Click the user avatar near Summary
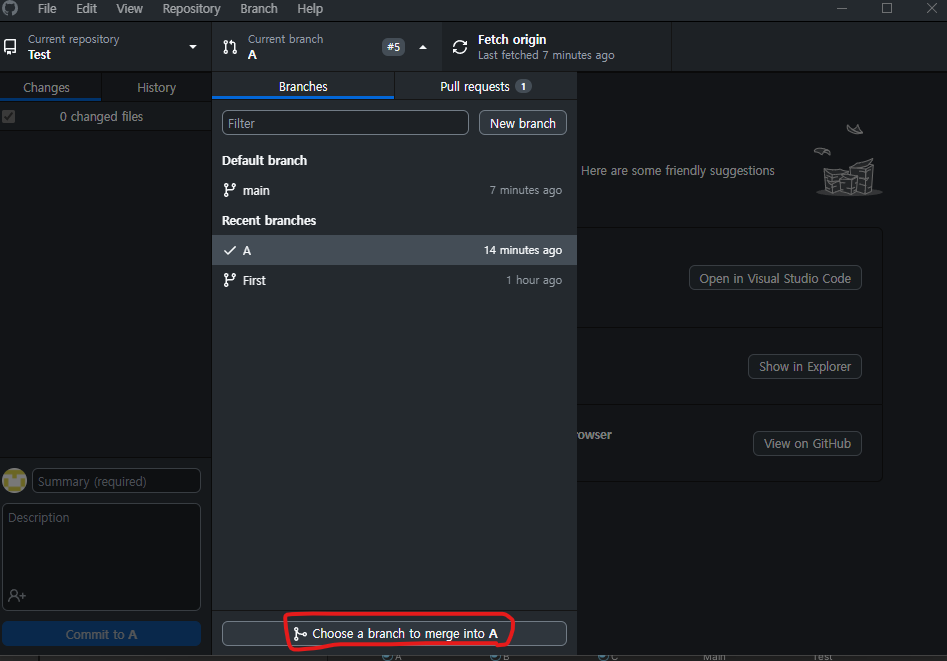This screenshot has width=947, height=661. (x=14, y=481)
